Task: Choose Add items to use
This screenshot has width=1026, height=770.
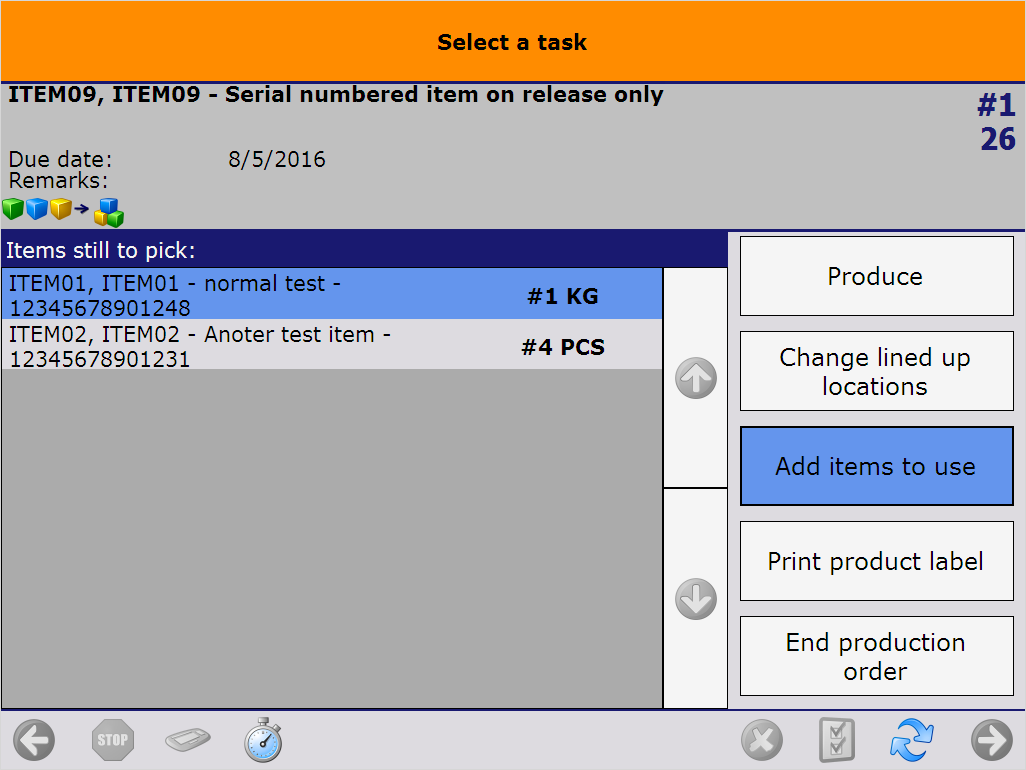Action: pyautogui.click(x=876, y=466)
